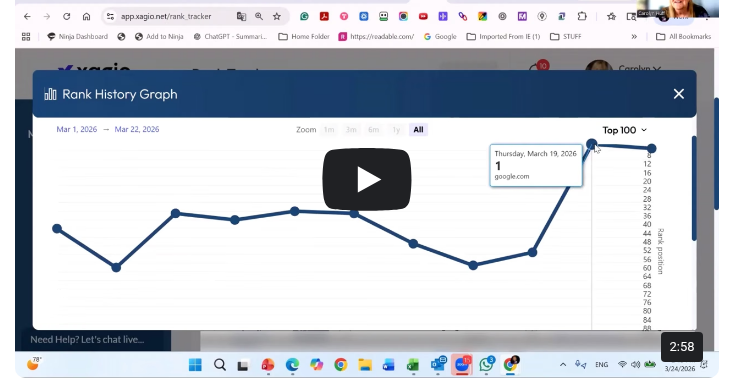Screen dimensions: 735x378
Task: Open Outlook from the taskbar
Action: pos(438,364)
